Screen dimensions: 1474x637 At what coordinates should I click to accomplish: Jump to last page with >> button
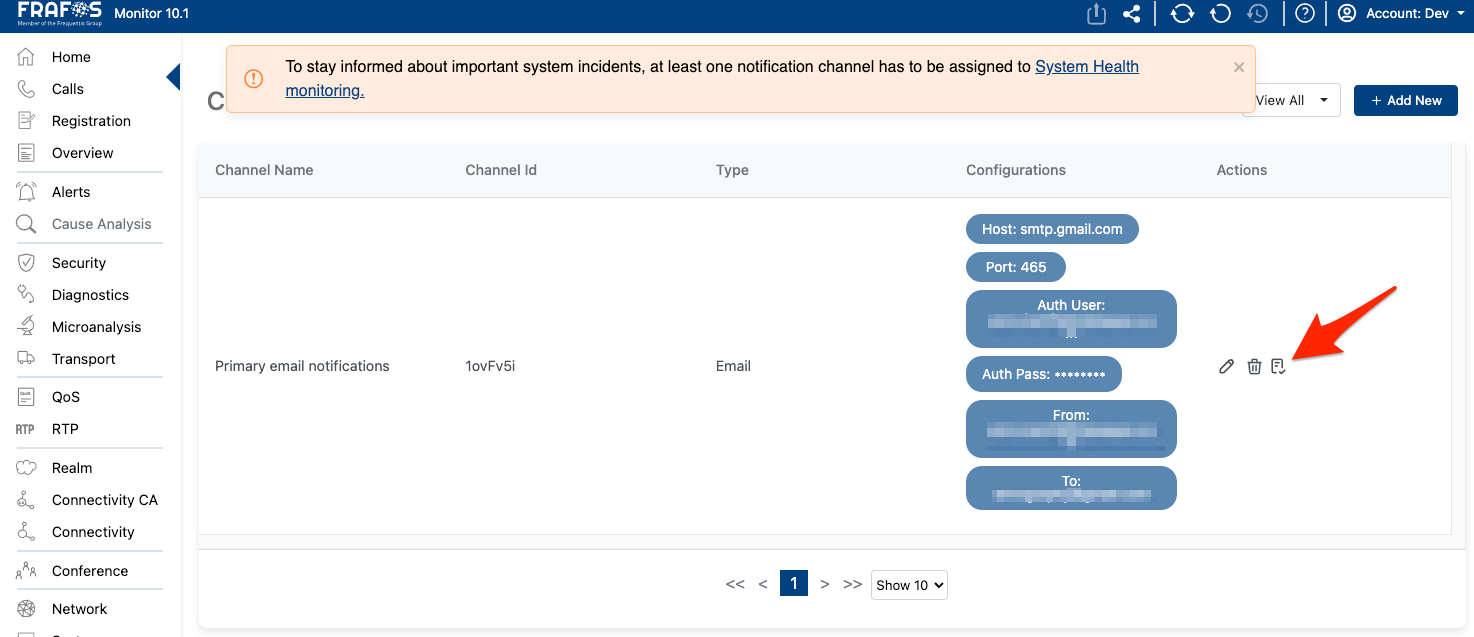tap(852, 584)
